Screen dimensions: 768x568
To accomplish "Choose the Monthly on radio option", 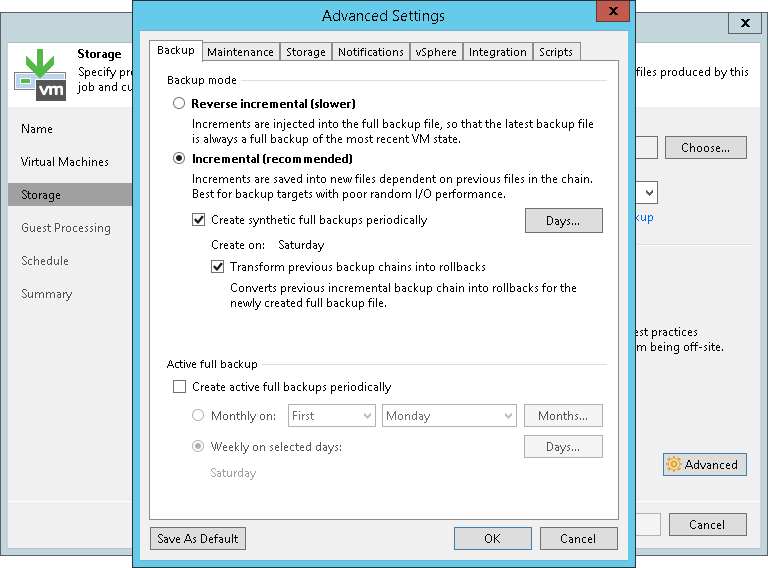I will 198,416.
